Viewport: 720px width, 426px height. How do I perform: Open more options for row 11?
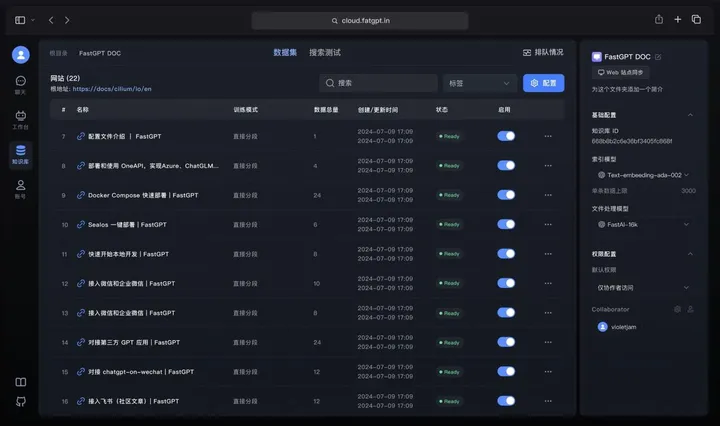pyautogui.click(x=548, y=254)
